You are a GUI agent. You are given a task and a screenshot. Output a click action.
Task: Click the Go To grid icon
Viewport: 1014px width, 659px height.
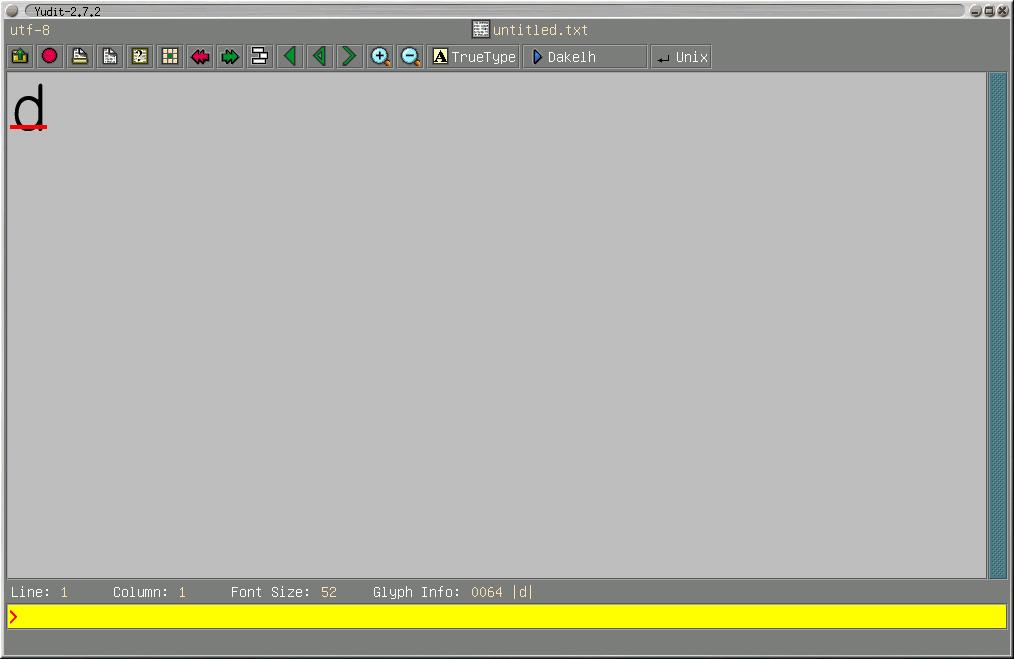[170, 57]
